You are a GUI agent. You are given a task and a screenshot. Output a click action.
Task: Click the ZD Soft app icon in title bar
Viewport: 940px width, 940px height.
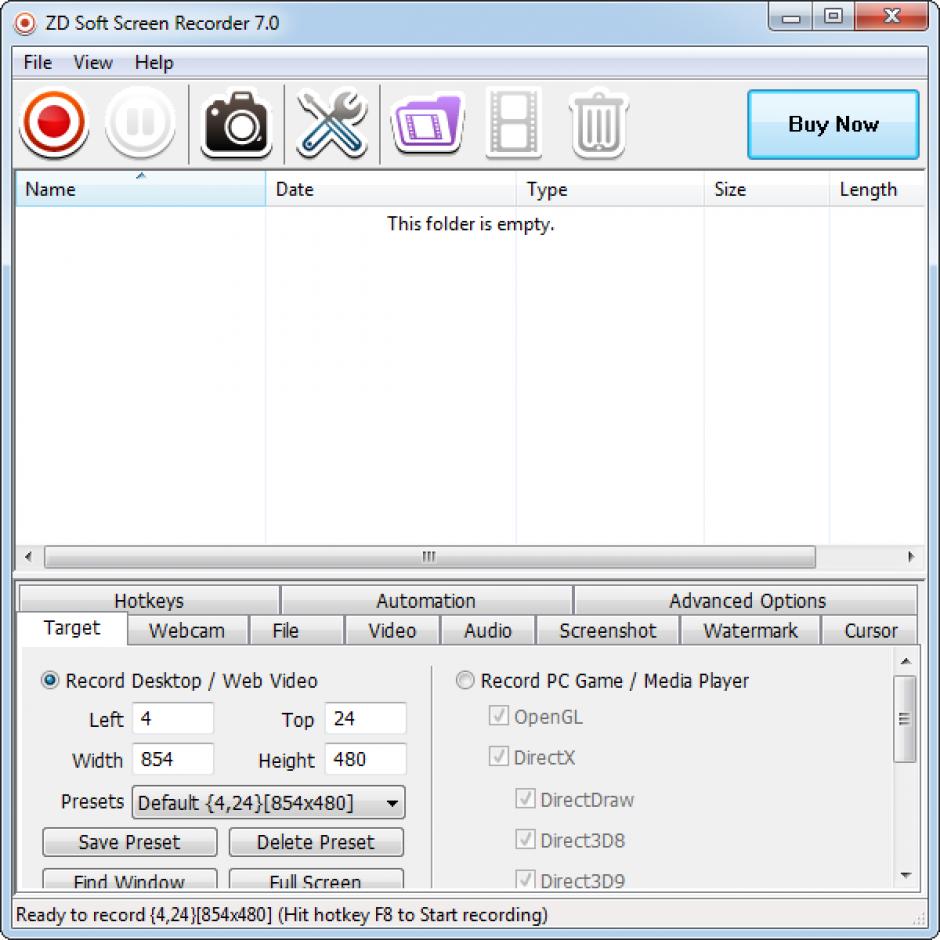coord(25,23)
